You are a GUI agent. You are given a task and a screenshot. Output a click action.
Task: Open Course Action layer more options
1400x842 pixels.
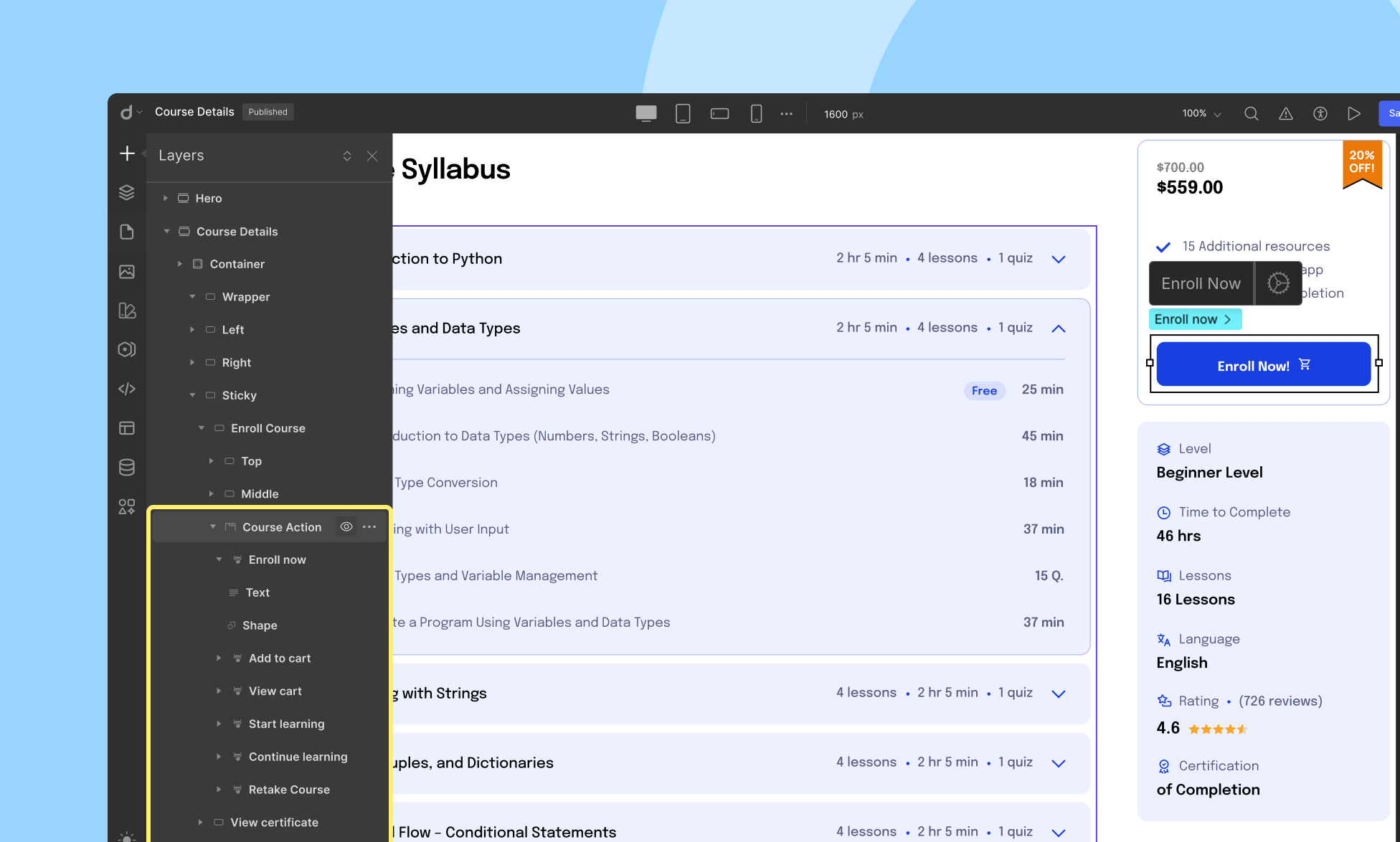(369, 527)
